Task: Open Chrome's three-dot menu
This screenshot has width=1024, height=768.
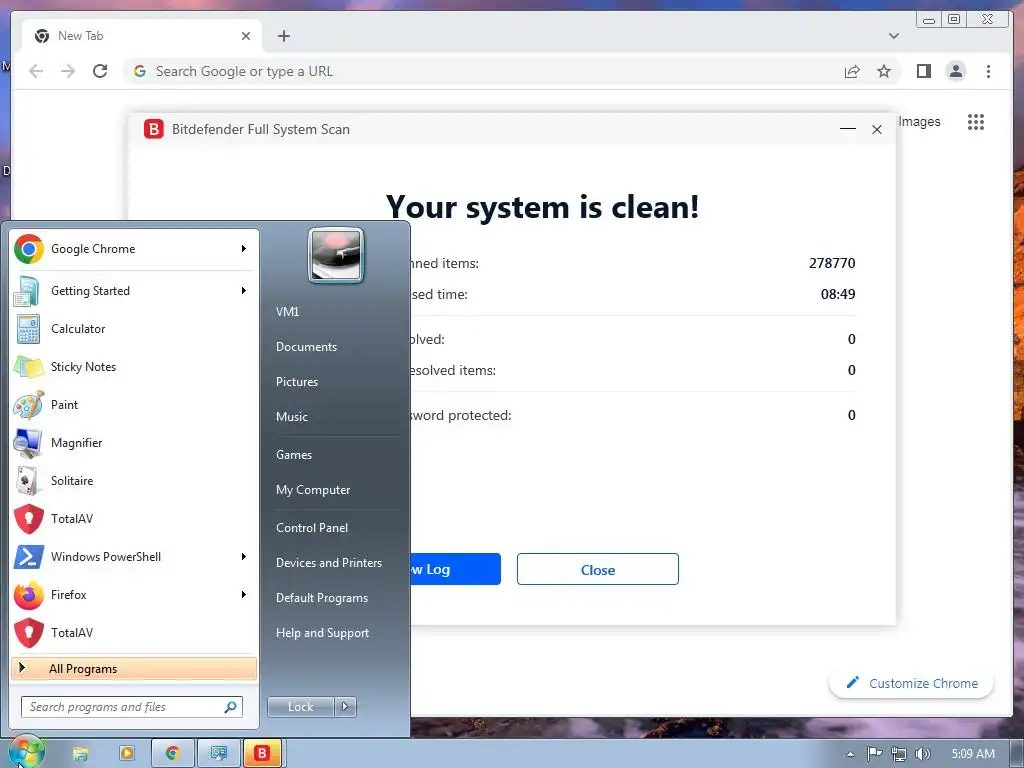Action: pos(988,71)
